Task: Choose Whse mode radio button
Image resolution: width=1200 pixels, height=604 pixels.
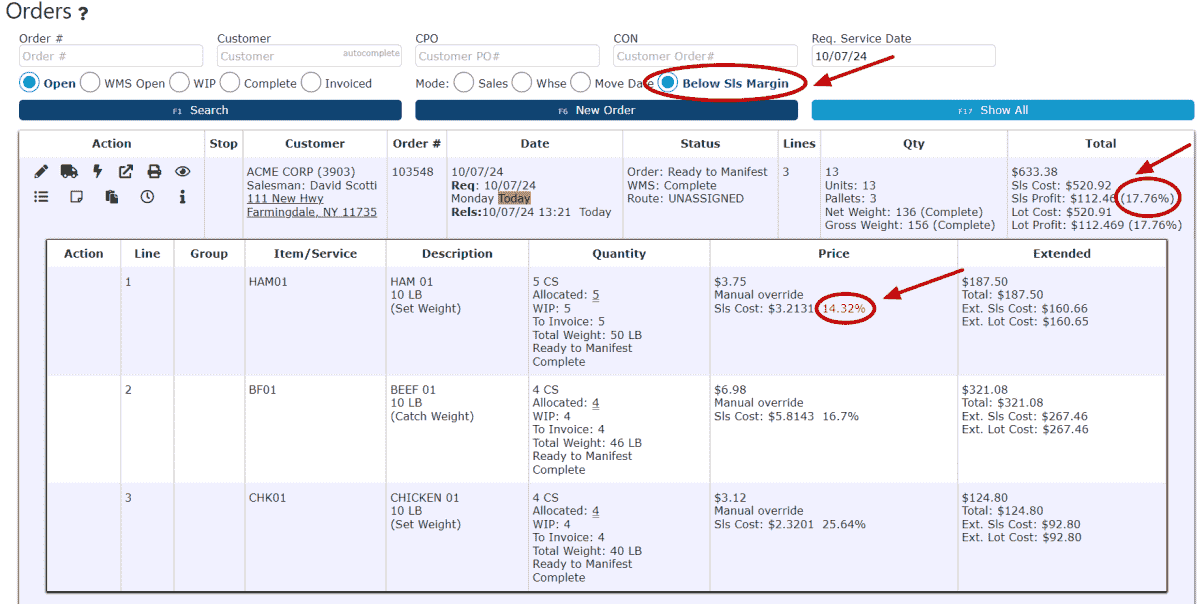Action: (x=522, y=83)
